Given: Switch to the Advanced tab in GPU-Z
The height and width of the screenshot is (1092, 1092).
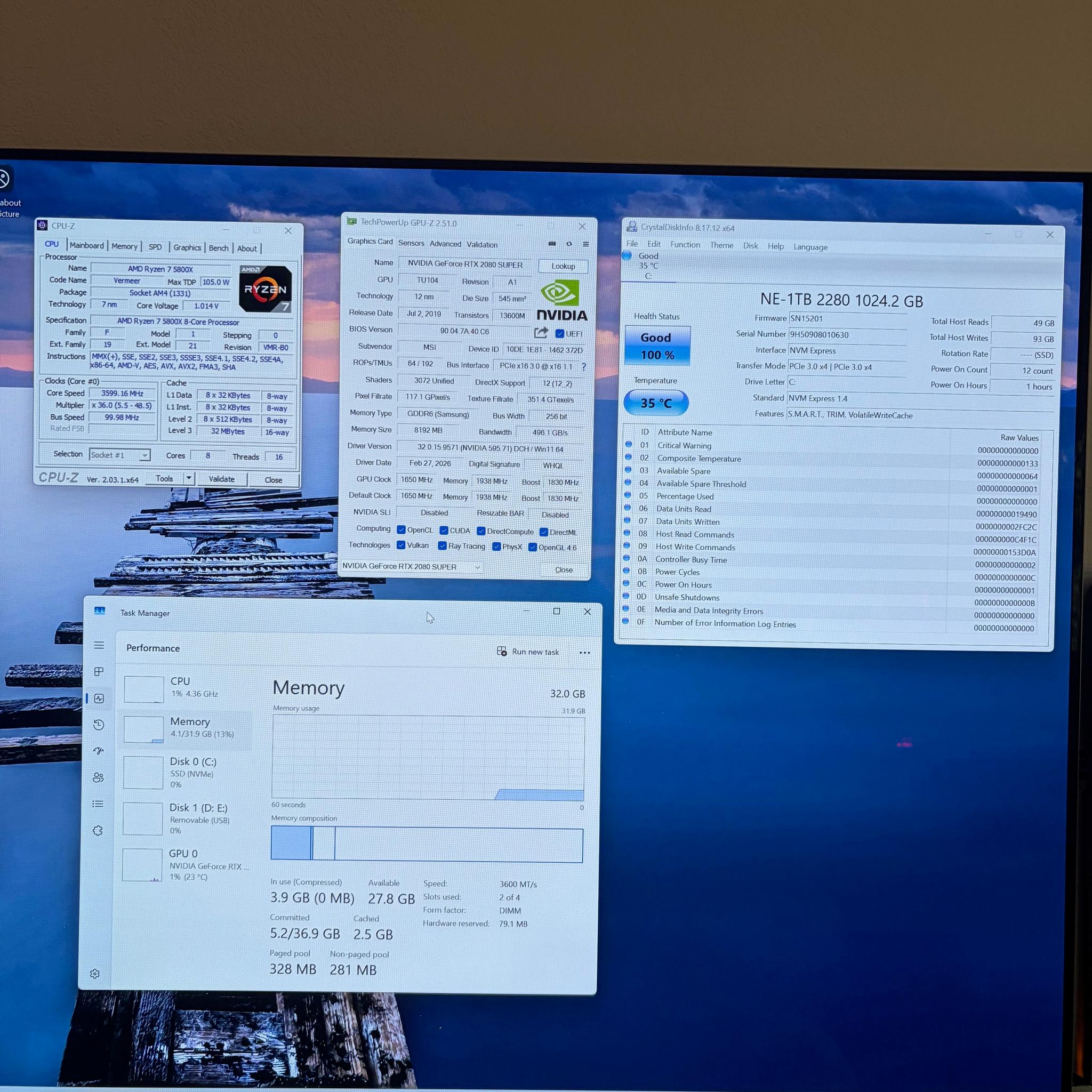Looking at the screenshot, I should [x=445, y=244].
